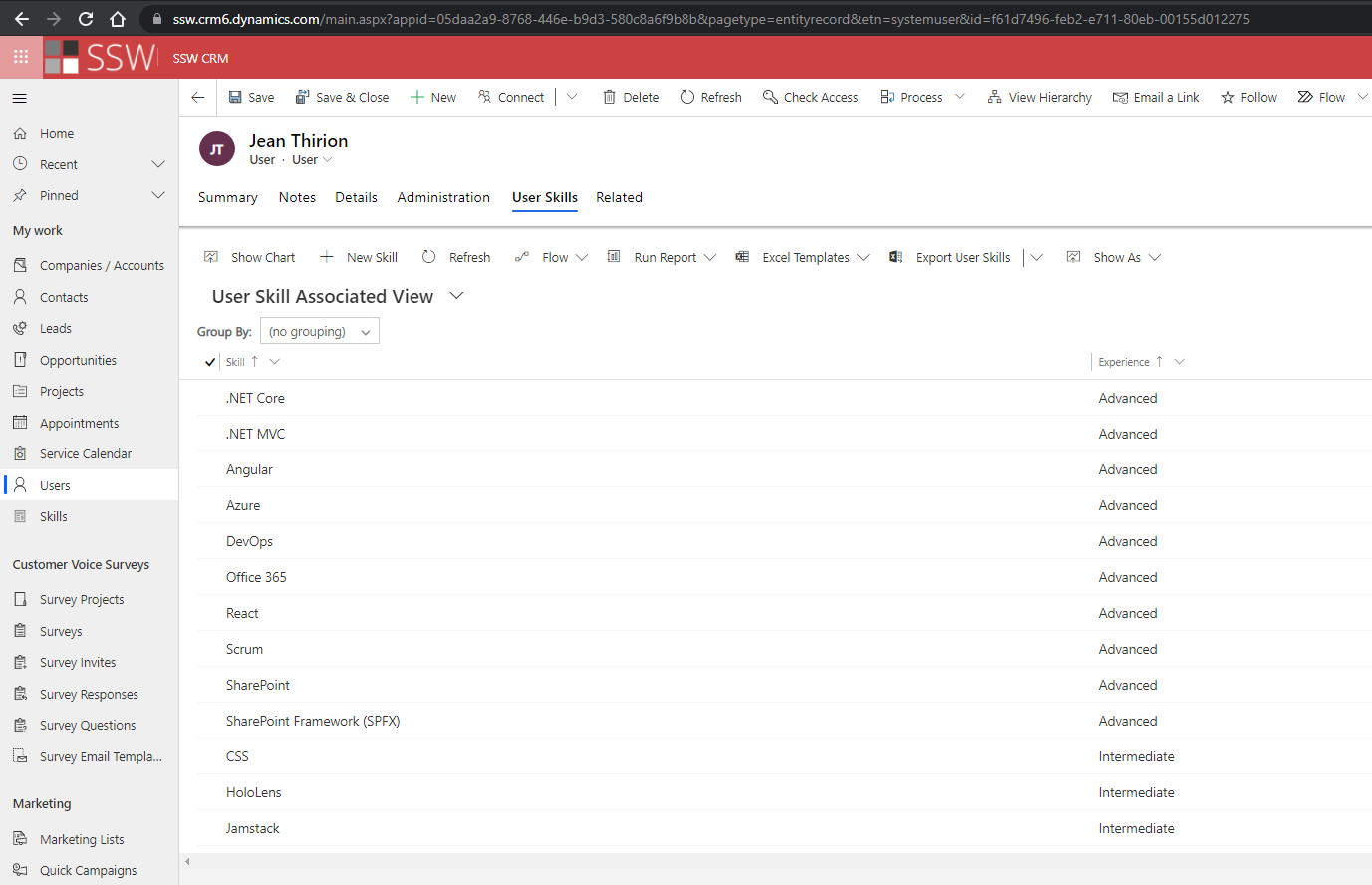1372x885 pixels.
Task: Click the Show Chart icon
Action: point(211,257)
